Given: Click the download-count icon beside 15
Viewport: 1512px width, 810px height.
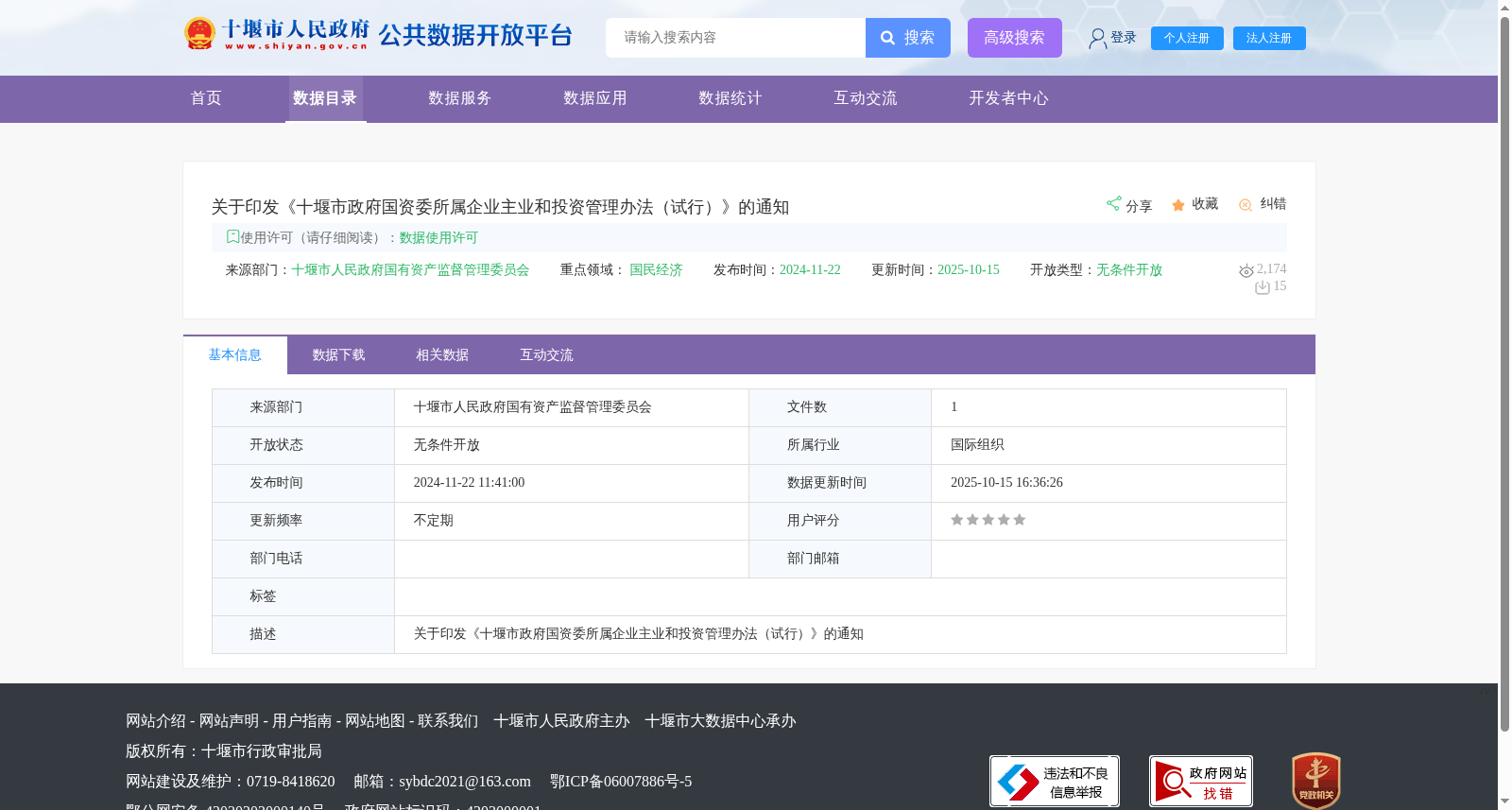Looking at the screenshot, I should click(x=1263, y=287).
